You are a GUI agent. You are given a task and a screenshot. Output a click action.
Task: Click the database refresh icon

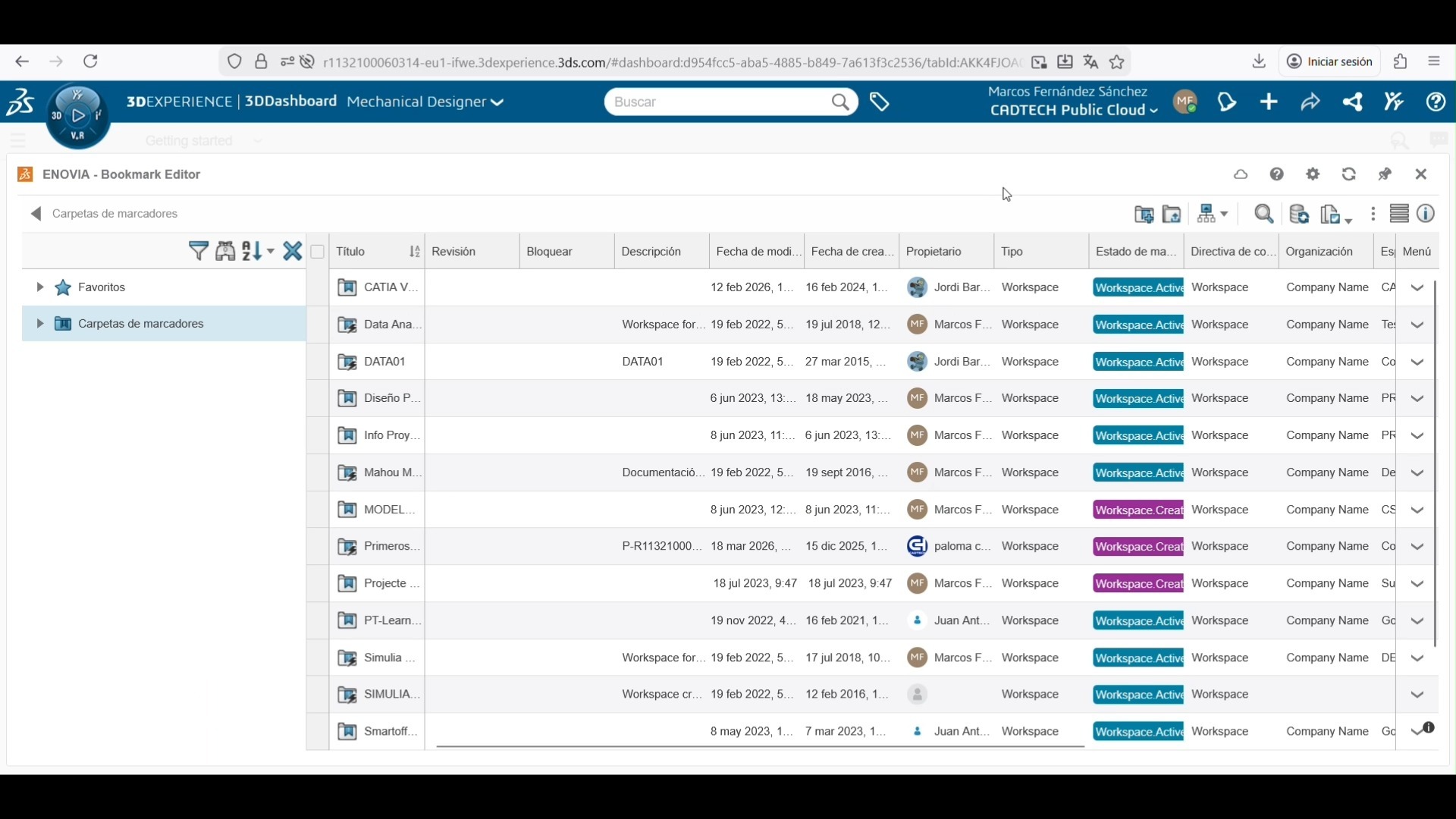click(1299, 215)
